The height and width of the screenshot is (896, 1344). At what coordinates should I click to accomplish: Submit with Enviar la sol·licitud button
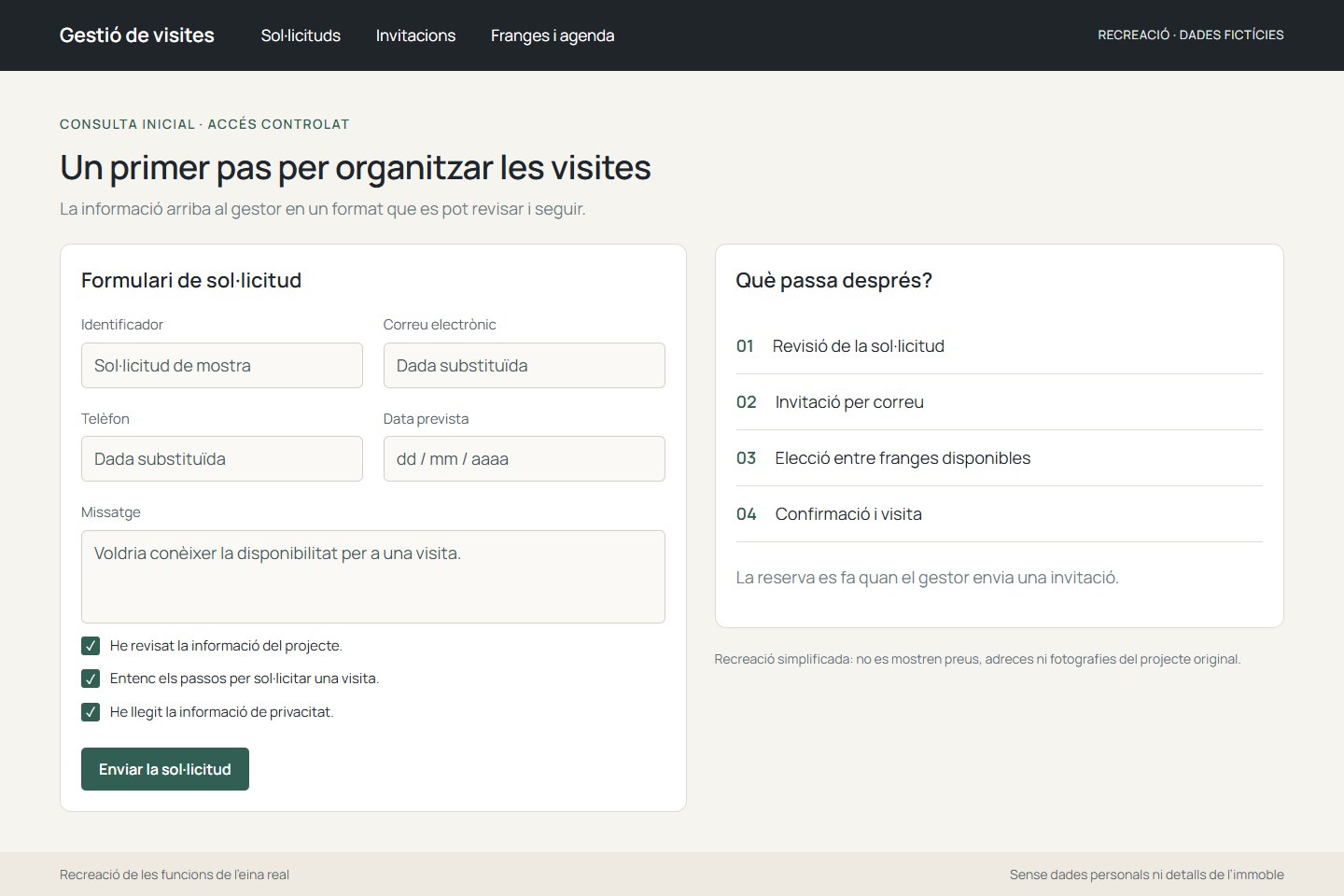click(x=165, y=769)
